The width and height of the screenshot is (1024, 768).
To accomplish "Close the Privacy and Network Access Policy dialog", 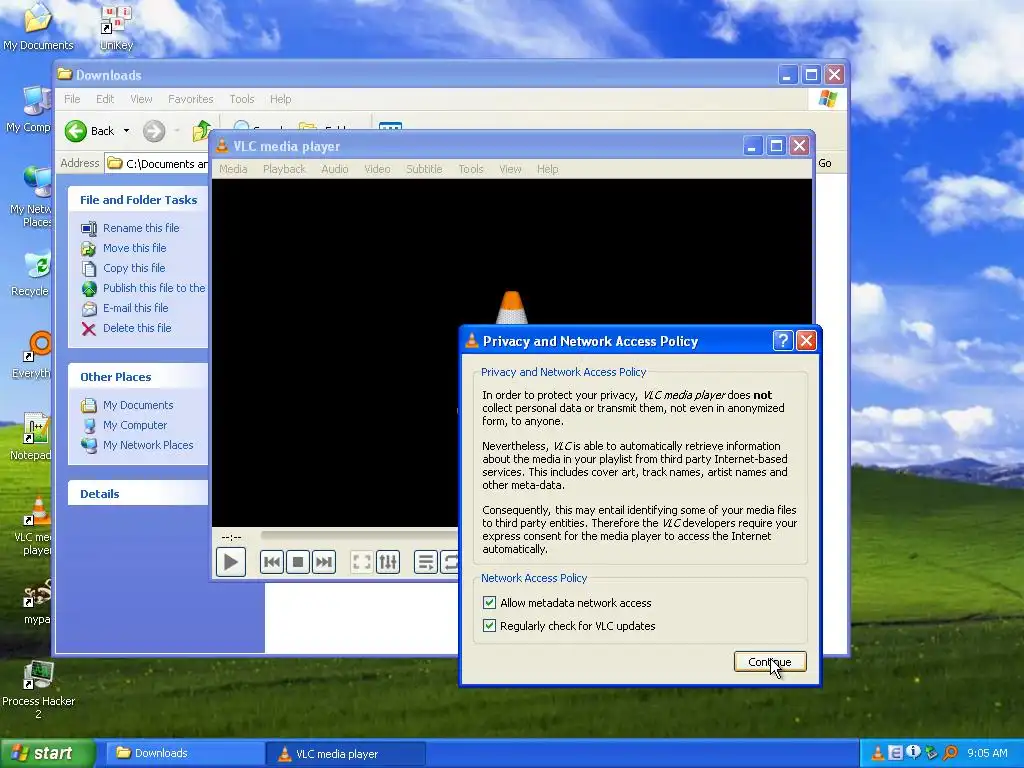I will pos(807,340).
